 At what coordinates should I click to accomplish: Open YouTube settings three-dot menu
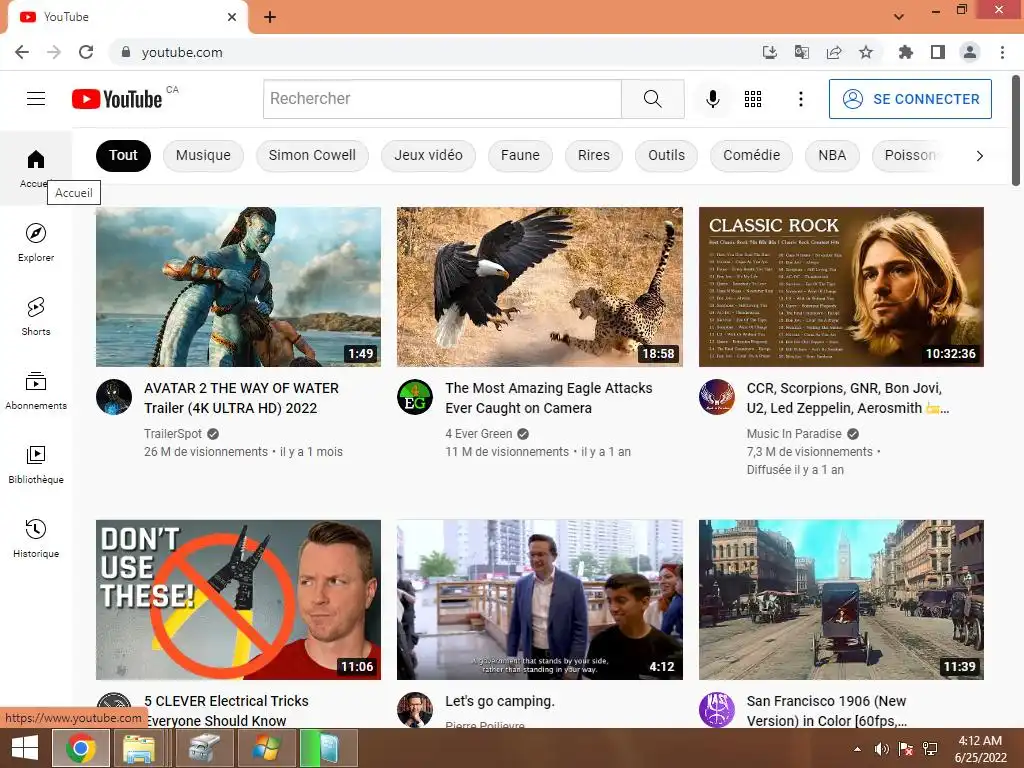pyautogui.click(x=801, y=99)
